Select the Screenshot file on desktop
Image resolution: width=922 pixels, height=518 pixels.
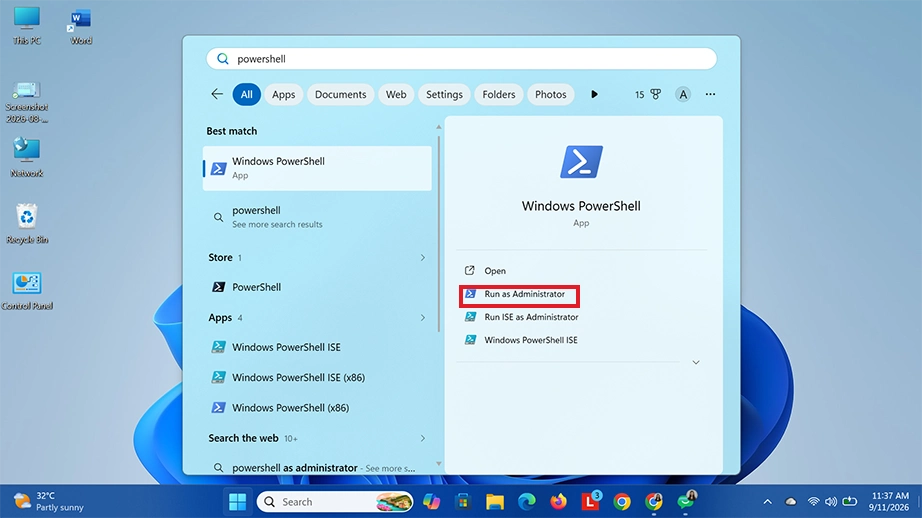pyautogui.click(x=26, y=102)
